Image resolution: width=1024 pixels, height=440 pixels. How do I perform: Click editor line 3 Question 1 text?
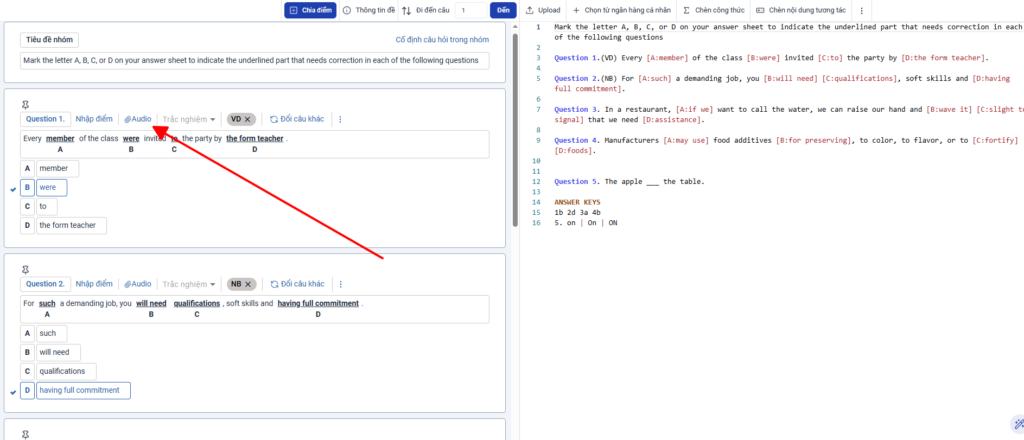[x=771, y=57]
